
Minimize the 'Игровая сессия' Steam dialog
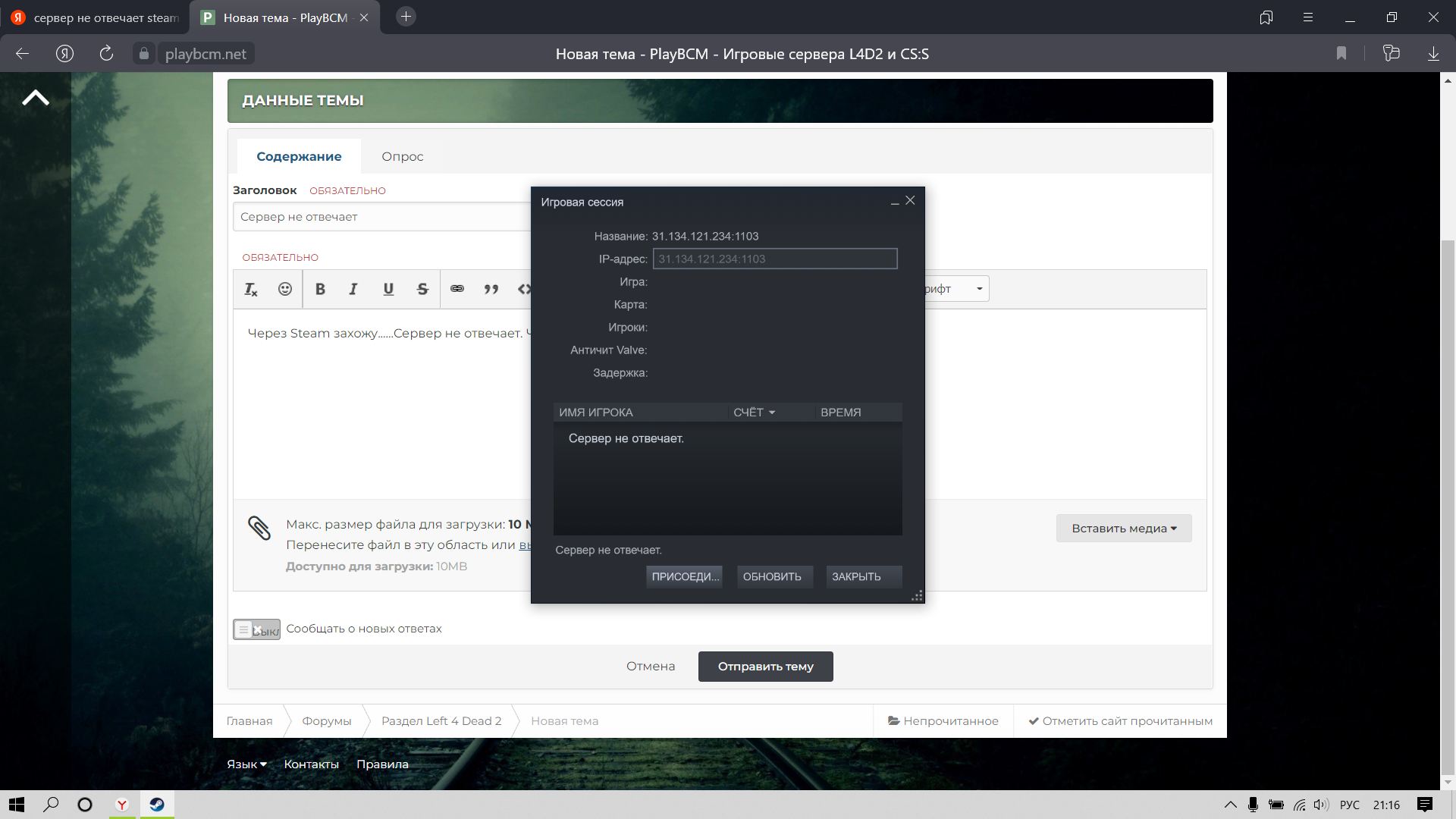tap(895, 202)
